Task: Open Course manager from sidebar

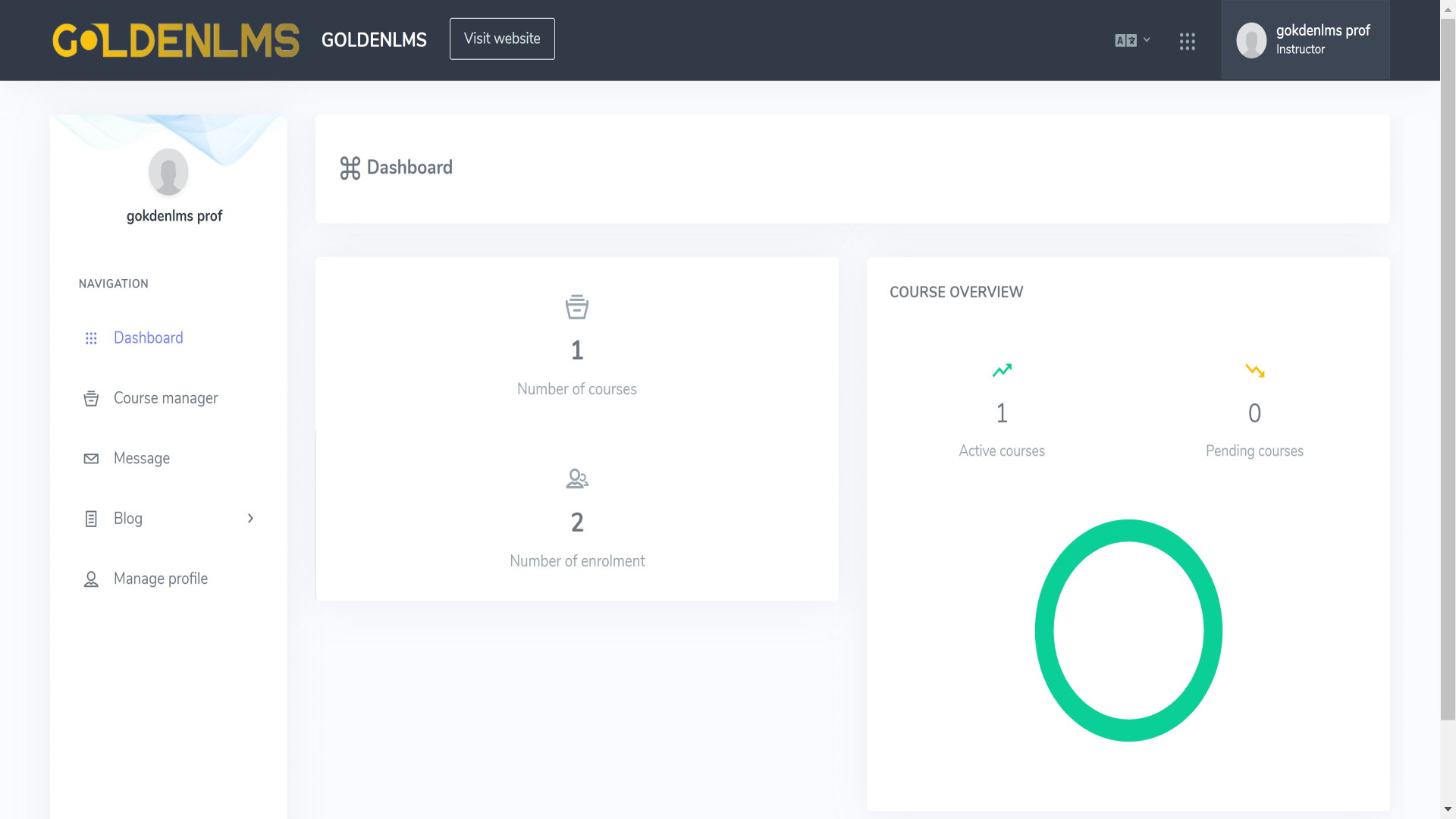Action: [165, 398]
